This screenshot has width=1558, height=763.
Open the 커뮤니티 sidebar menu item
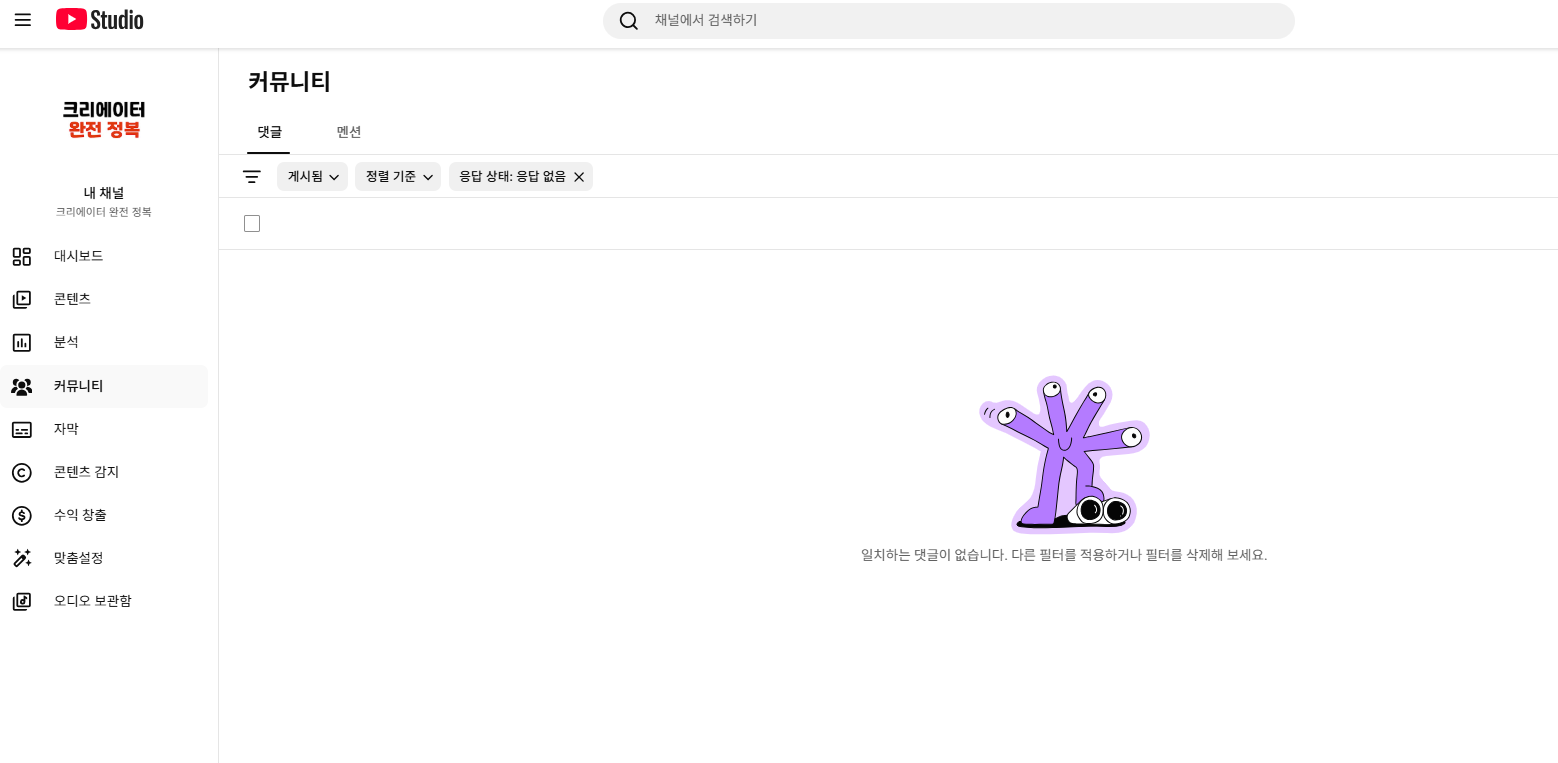pos(78,386)
